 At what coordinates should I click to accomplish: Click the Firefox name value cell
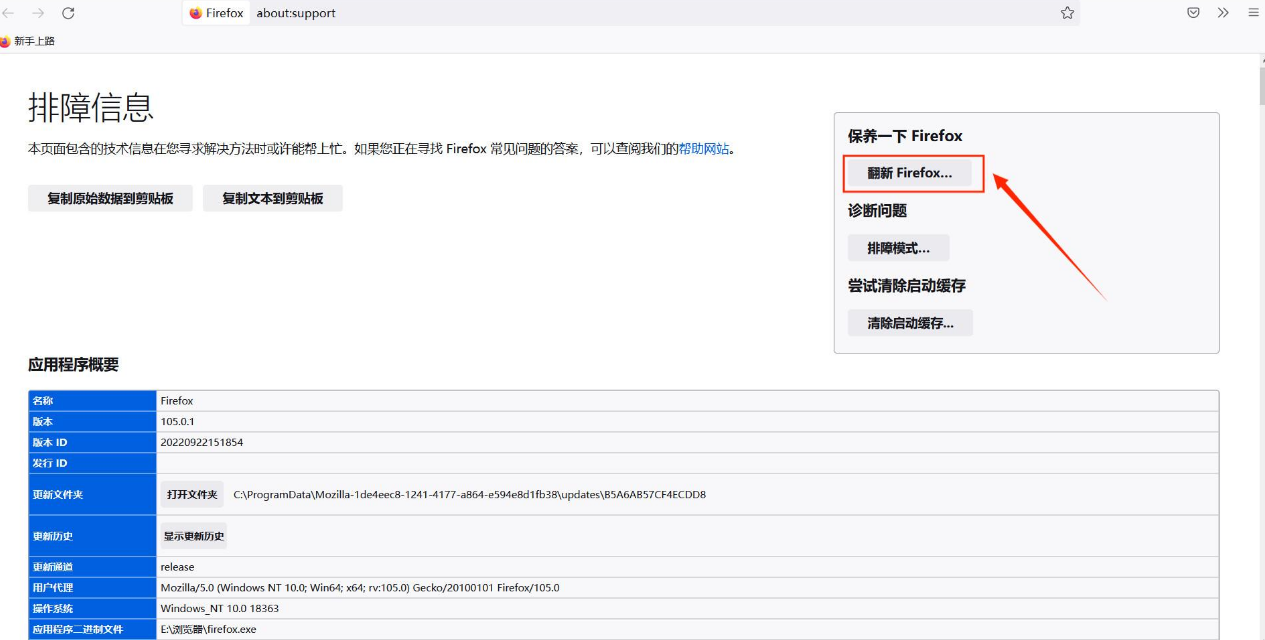tap(688, 401)
